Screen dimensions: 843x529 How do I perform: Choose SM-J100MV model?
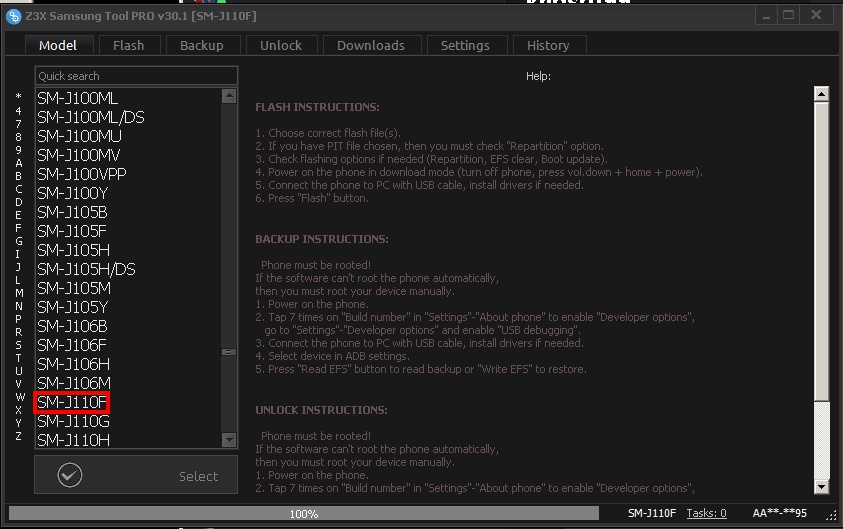[x=78, y=155]
